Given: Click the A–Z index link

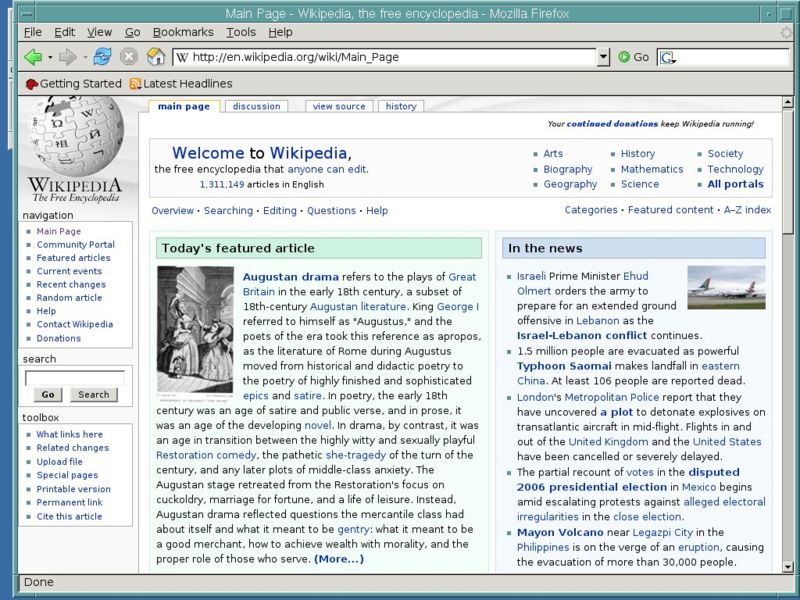Looking at the screenshot, I should click(x=747, y=210).
